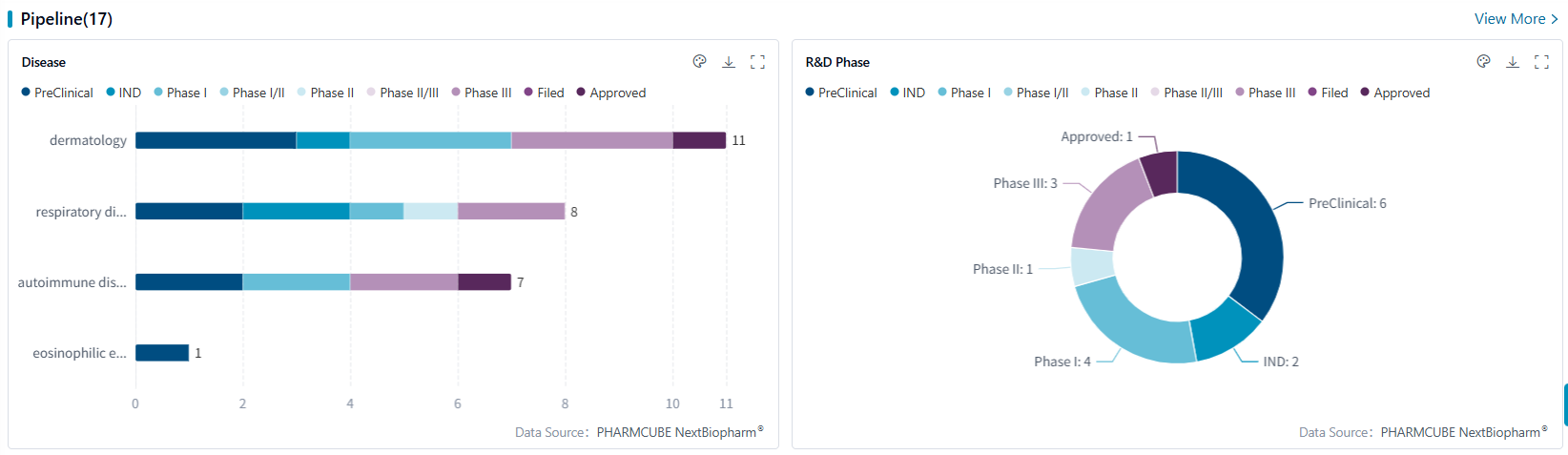Image resolution: width=1568 pixels, height=455 pixels.
Task: Click the eosinophilic PreClinical bar
Action: click(x=162, y=353)
